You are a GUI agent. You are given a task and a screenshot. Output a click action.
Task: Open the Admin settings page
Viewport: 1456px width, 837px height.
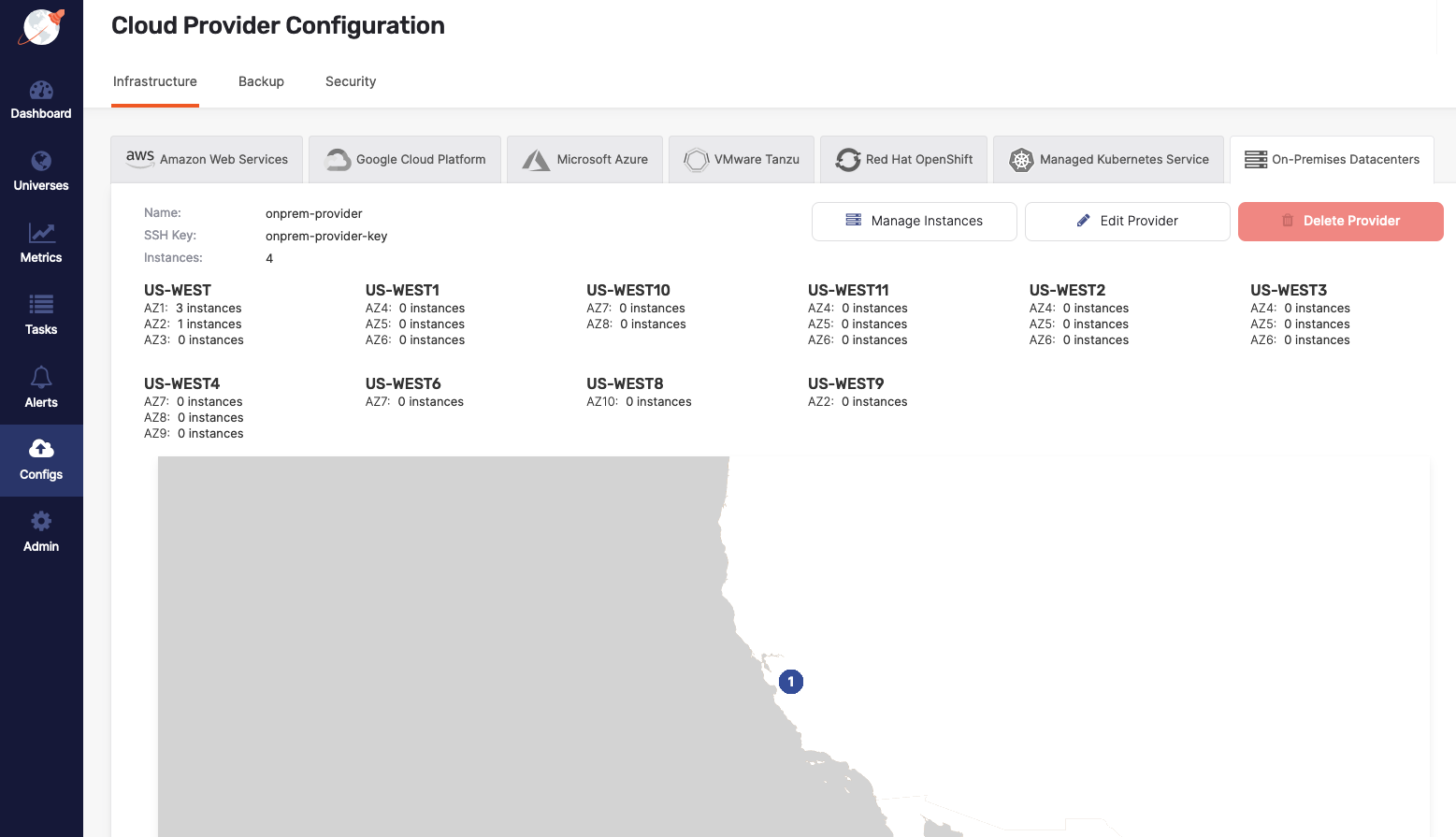(x=41, y=531)
